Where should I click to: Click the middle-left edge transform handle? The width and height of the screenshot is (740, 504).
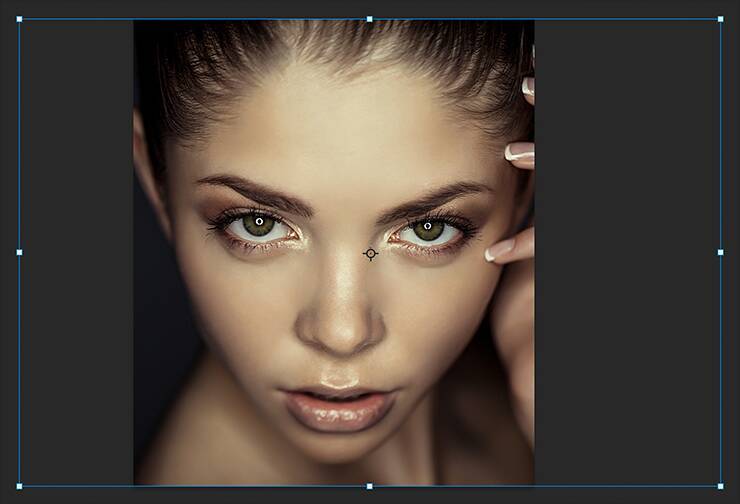(x=19, y=252)
